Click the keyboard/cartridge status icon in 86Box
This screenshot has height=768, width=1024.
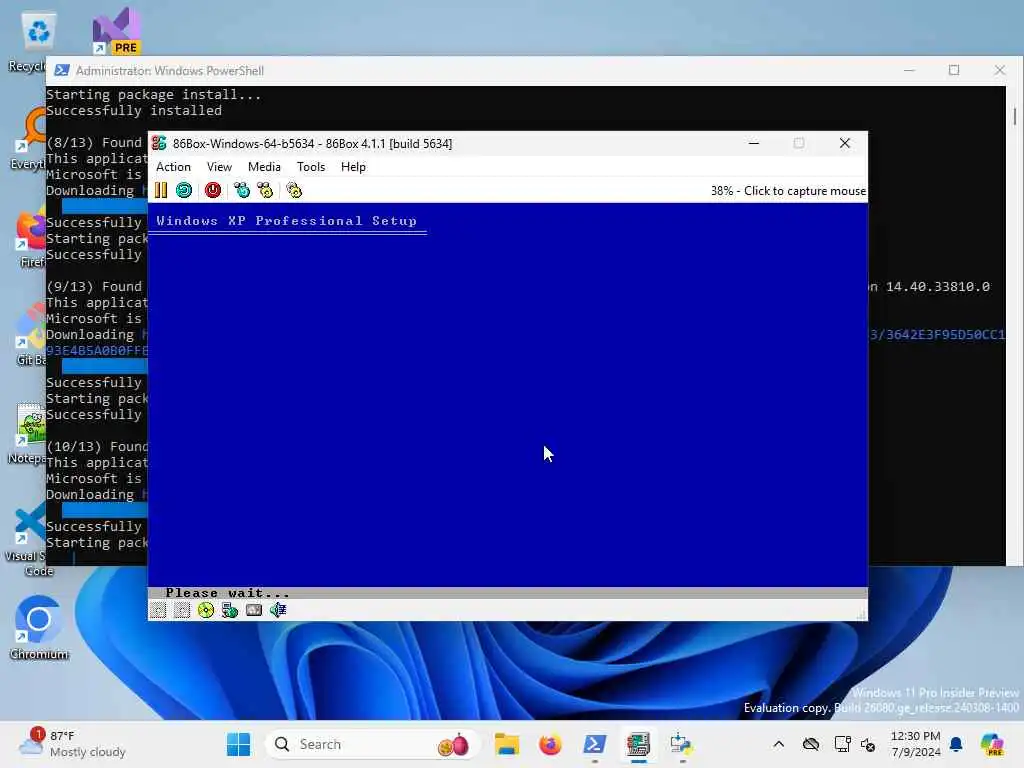point(254,610)
